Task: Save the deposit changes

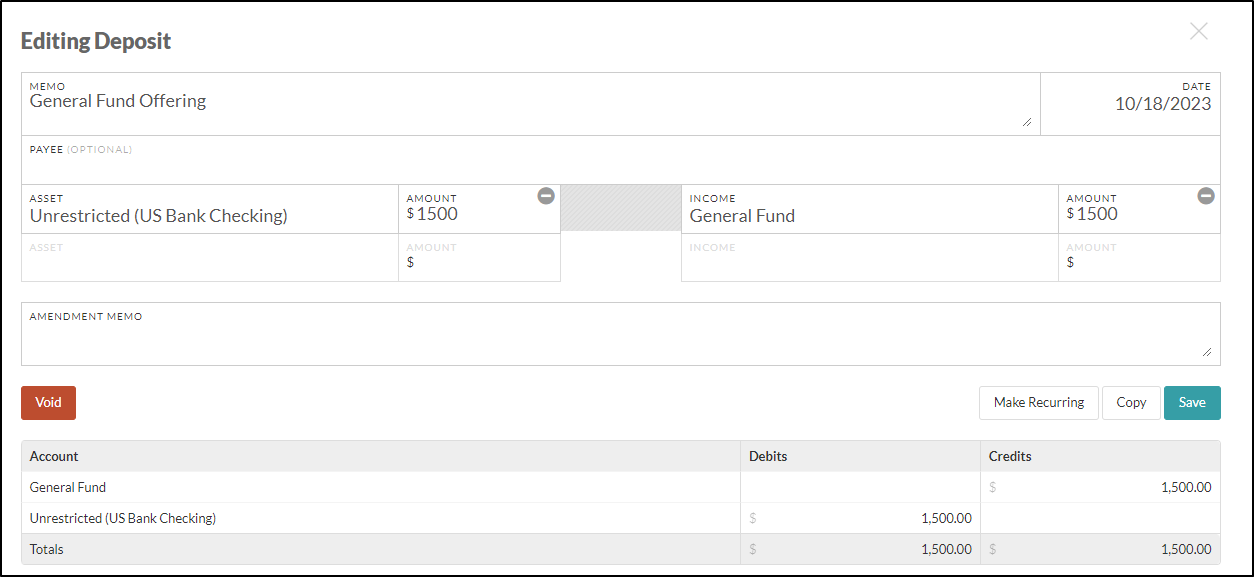Action: pyautogui.click(x=1192, y=403)
